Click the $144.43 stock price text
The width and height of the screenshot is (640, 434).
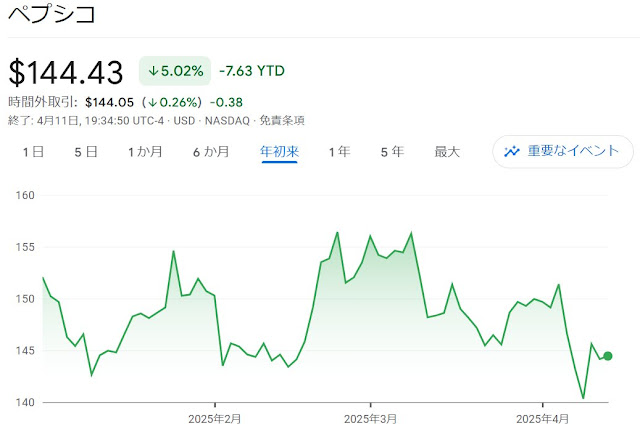pos(66,73)
